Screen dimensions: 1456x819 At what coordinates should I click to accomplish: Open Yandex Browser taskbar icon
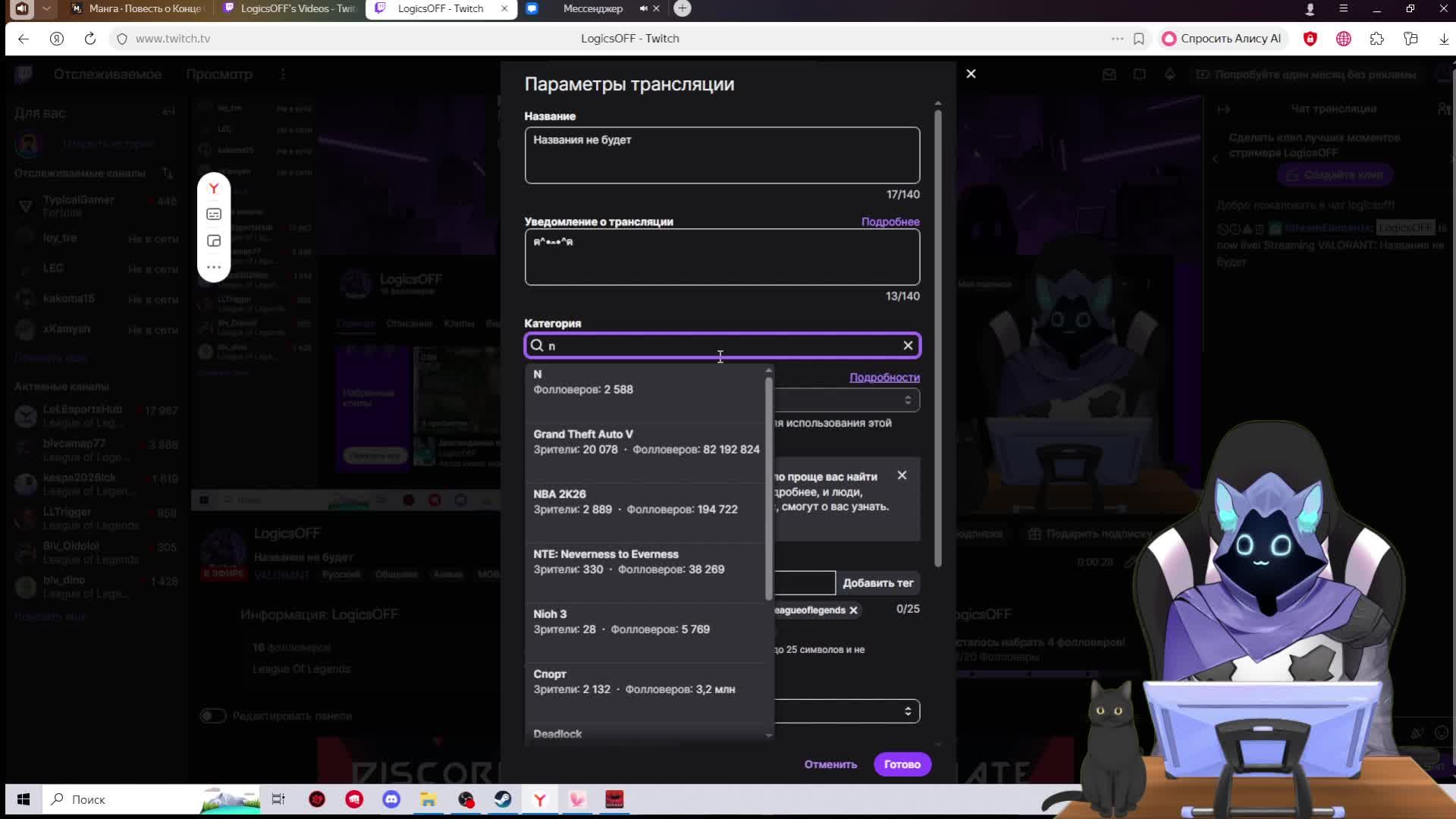(x=540, y=799)
